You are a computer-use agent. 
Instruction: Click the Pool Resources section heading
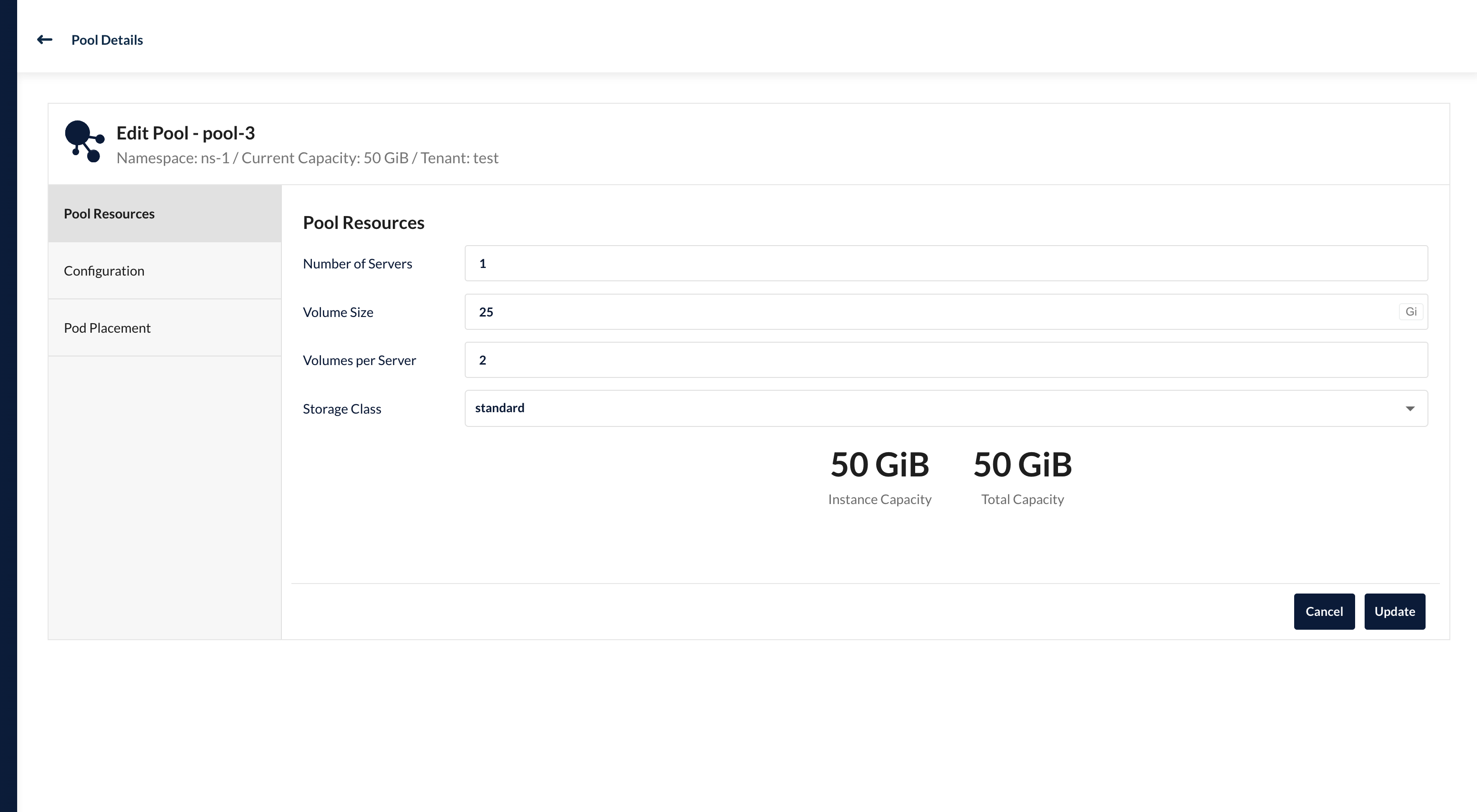(363, 223)
